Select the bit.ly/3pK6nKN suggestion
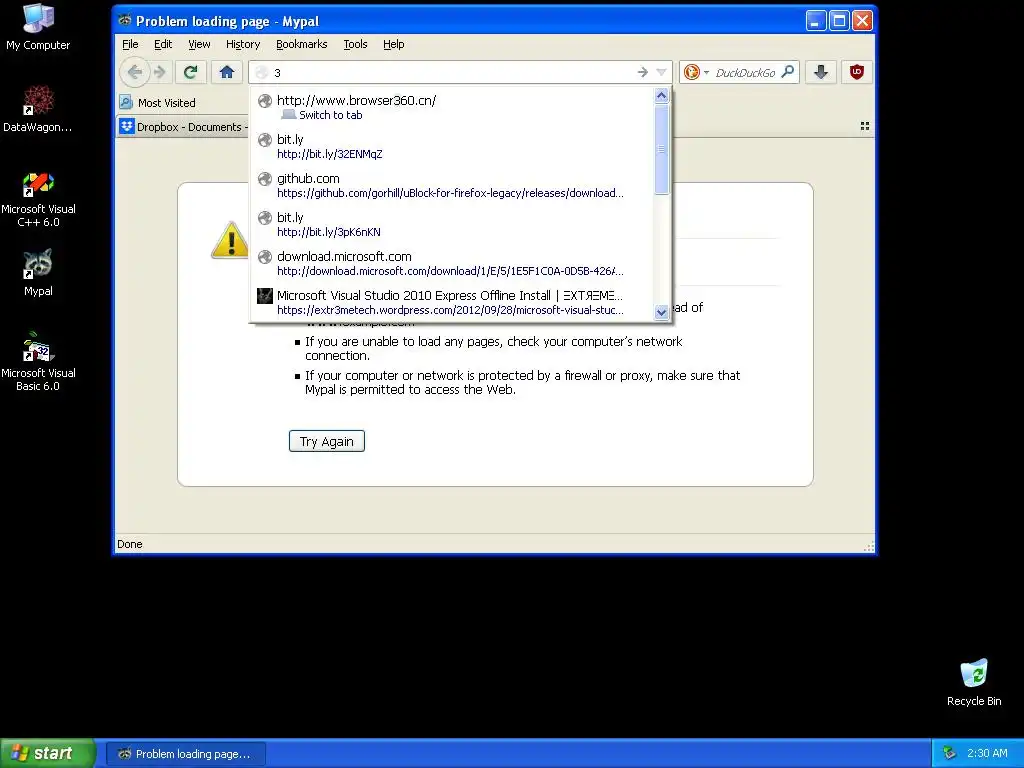The image size is (1024, 768). click(x=451, y=224)
